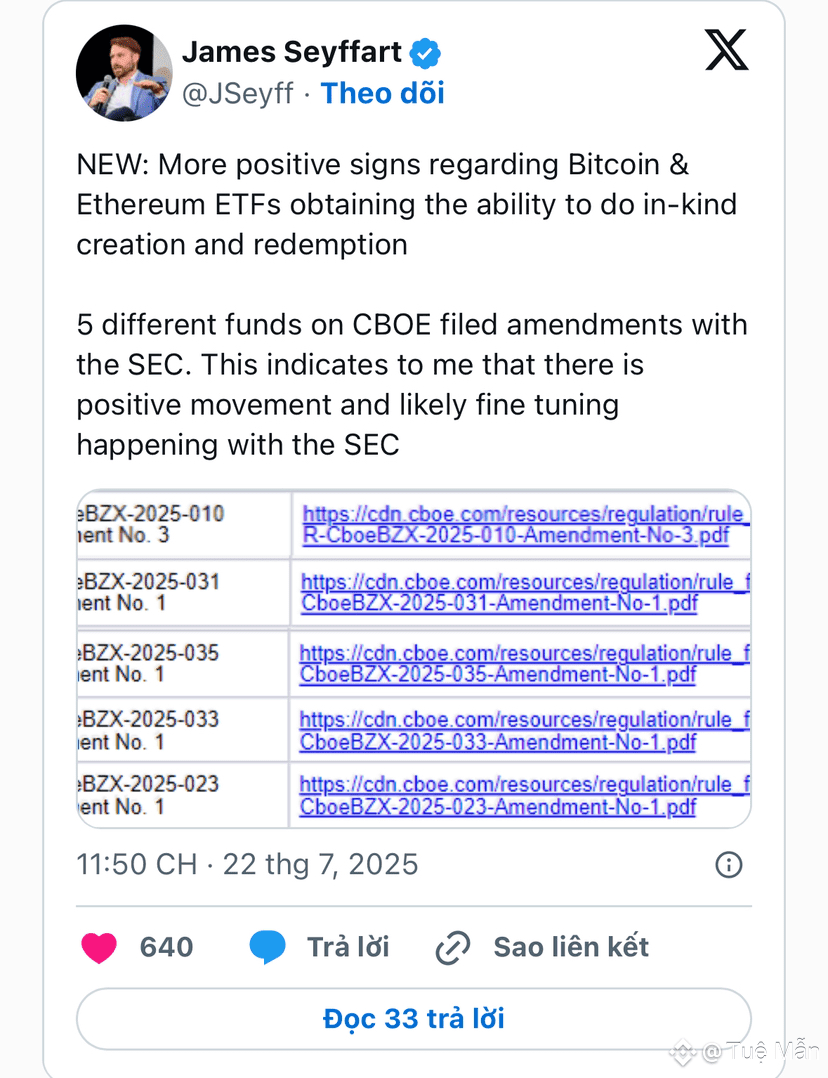Open the tweet timestamp 11:50 CH

(137, 864)
